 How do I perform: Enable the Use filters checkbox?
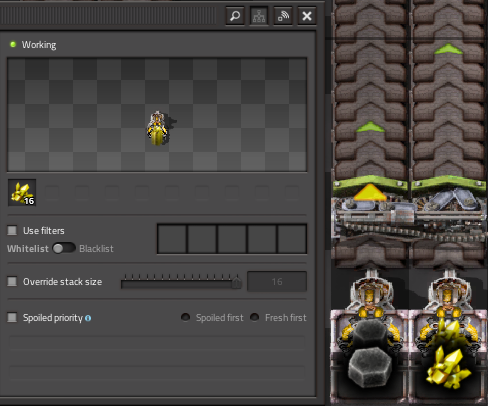tap(12, 230)
